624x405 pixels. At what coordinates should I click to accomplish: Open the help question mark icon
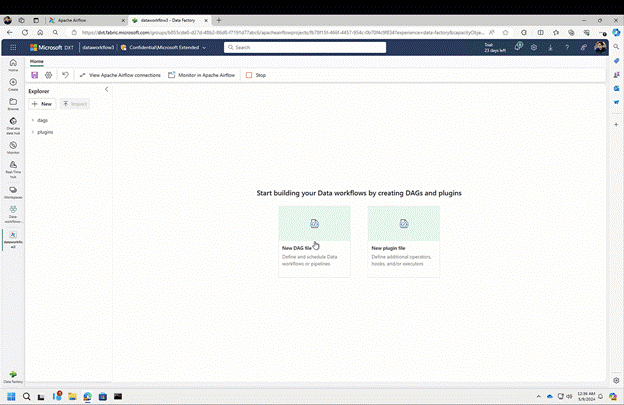(567, 47)
